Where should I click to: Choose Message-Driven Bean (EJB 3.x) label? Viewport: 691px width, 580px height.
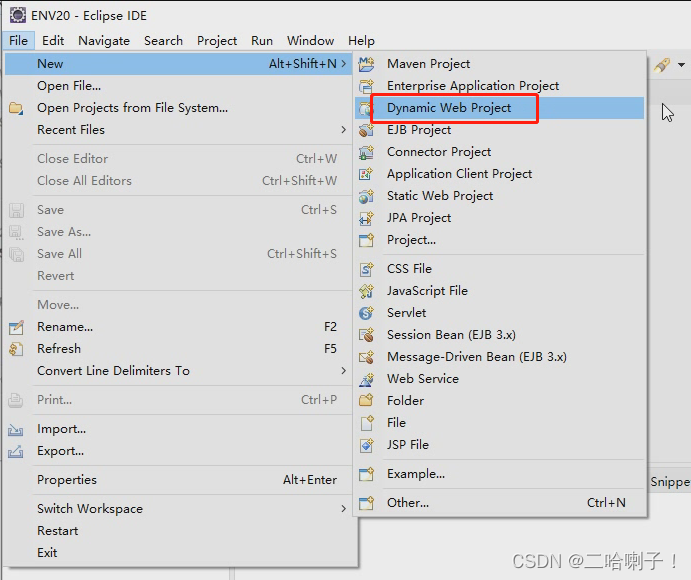click(477, 357)
